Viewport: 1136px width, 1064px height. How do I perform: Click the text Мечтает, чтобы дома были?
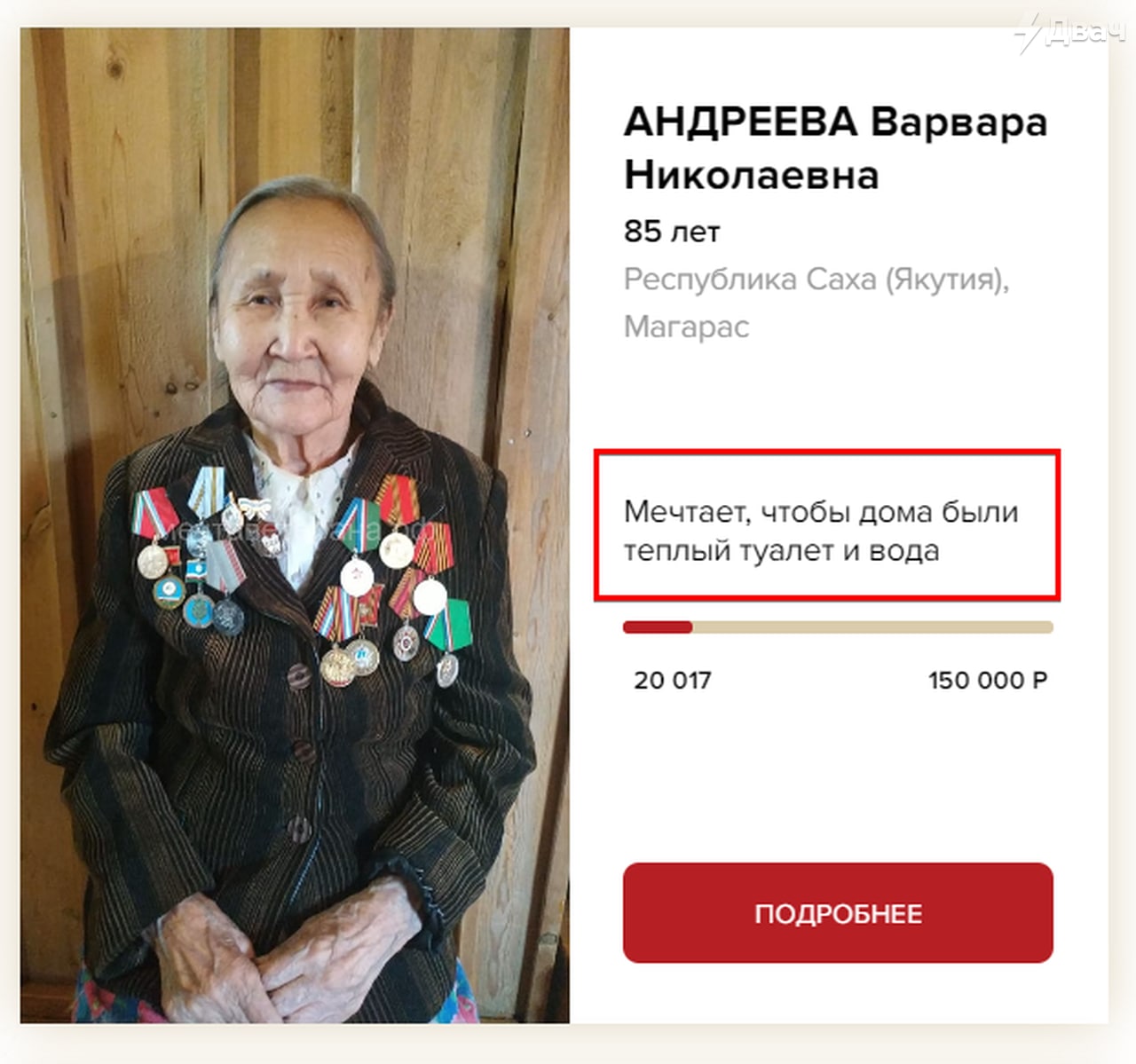click(x=821, y=513)
